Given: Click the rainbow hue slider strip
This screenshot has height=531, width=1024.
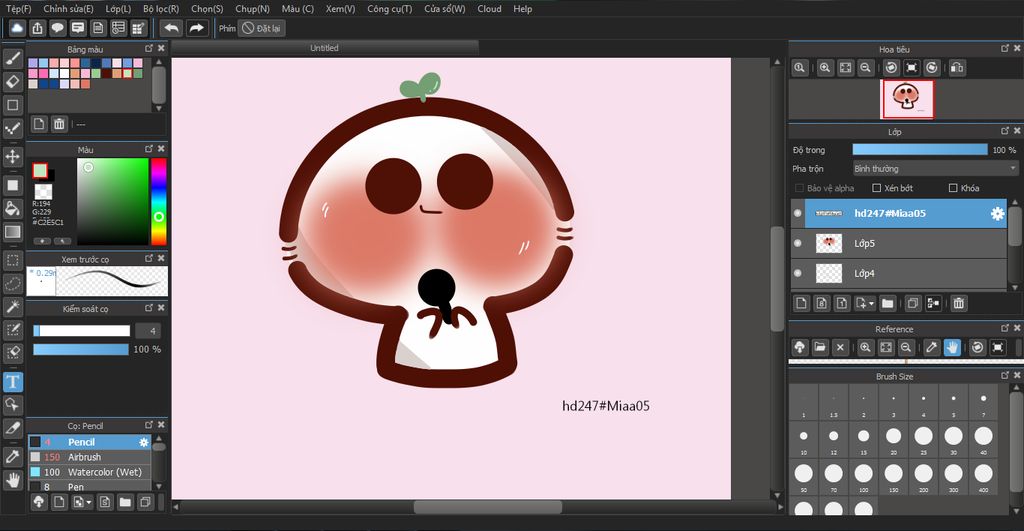Looking at the screenshot, I should pyautogui.click(x=159, y=201).
